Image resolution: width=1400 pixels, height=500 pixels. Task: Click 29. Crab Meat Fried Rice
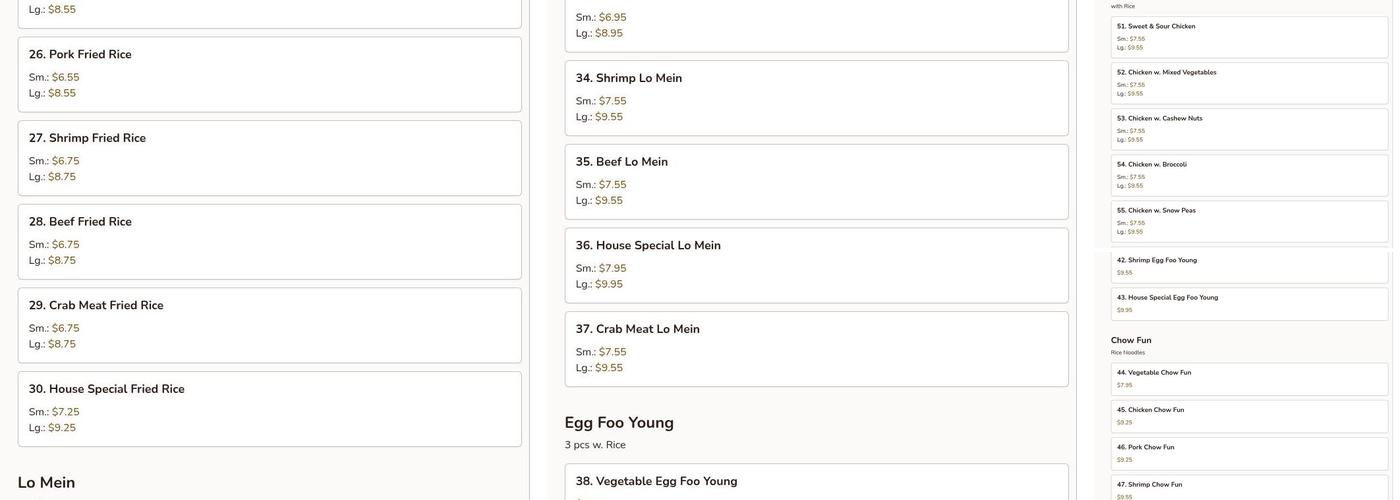point(269,326)
